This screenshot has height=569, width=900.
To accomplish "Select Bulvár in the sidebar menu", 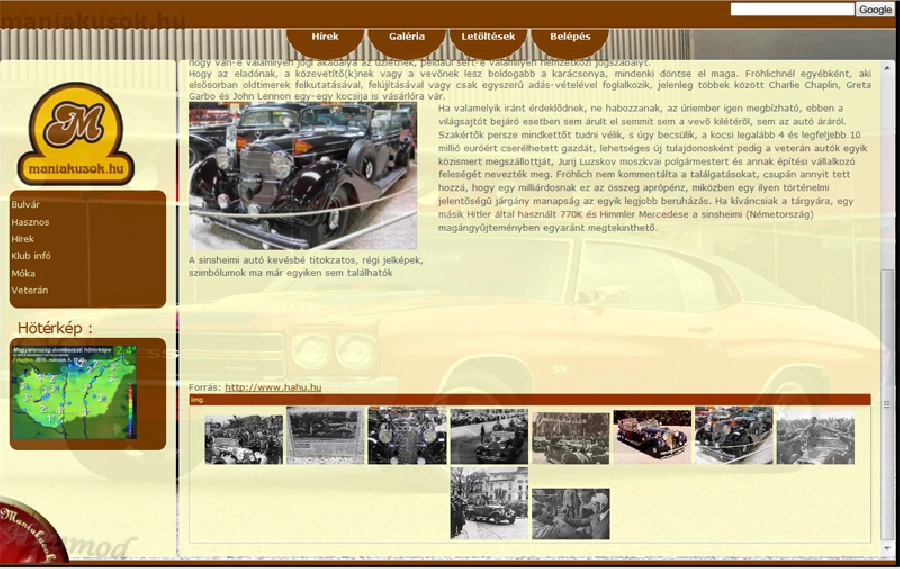I will point(26,205).
